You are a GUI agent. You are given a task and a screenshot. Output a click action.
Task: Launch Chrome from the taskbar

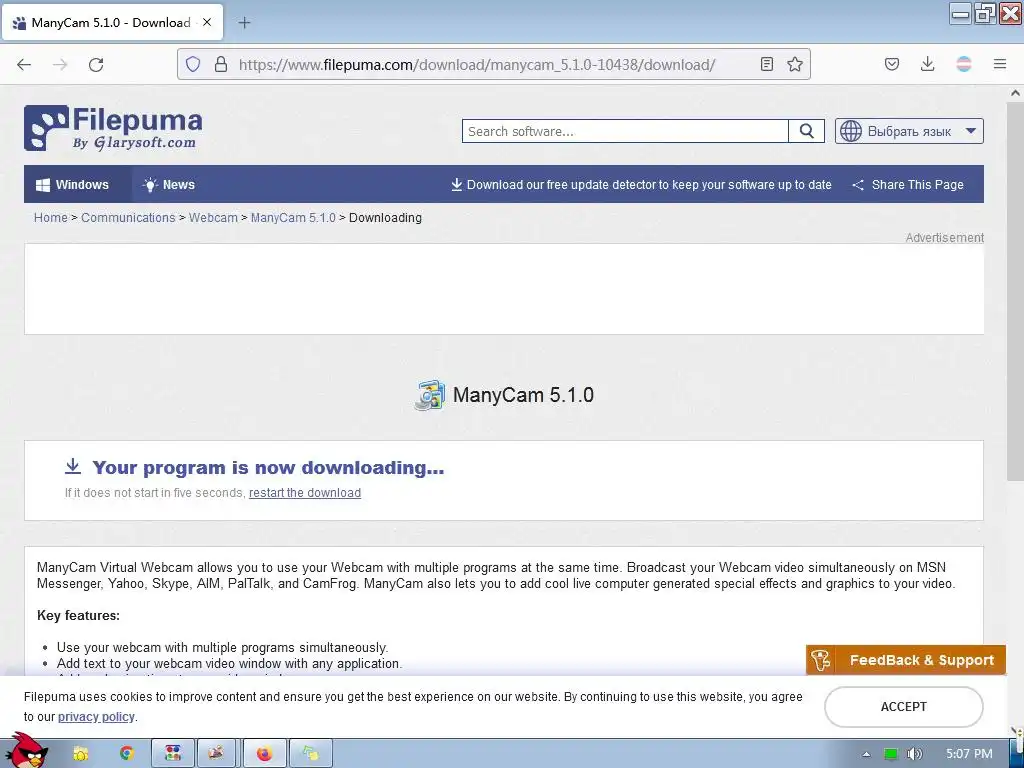point(126,754)
